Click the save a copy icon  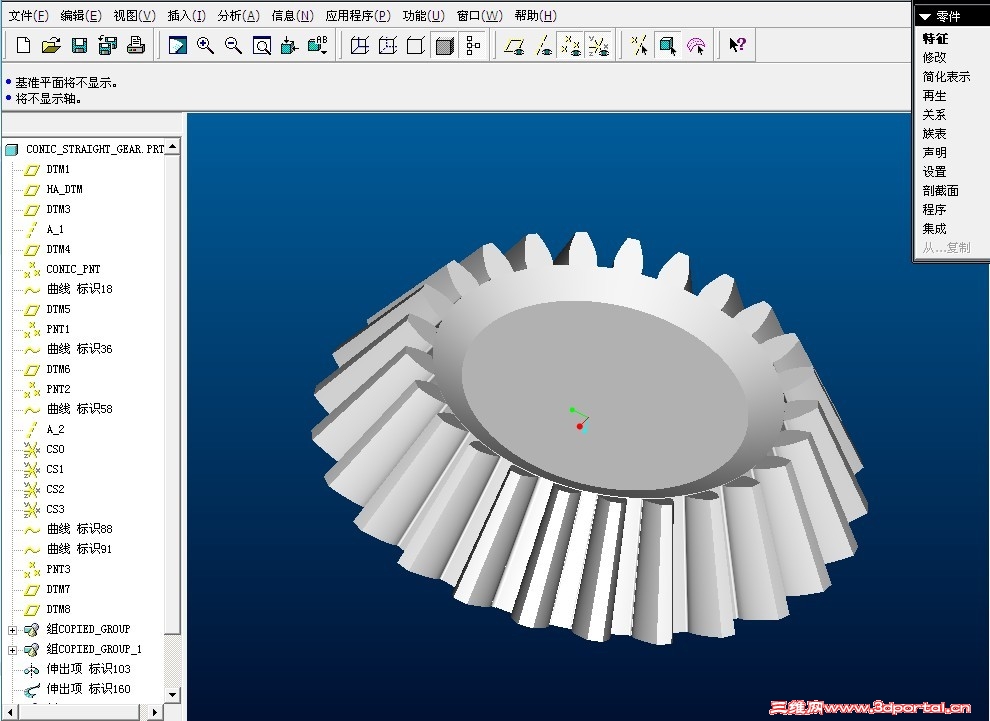(107, 45)
